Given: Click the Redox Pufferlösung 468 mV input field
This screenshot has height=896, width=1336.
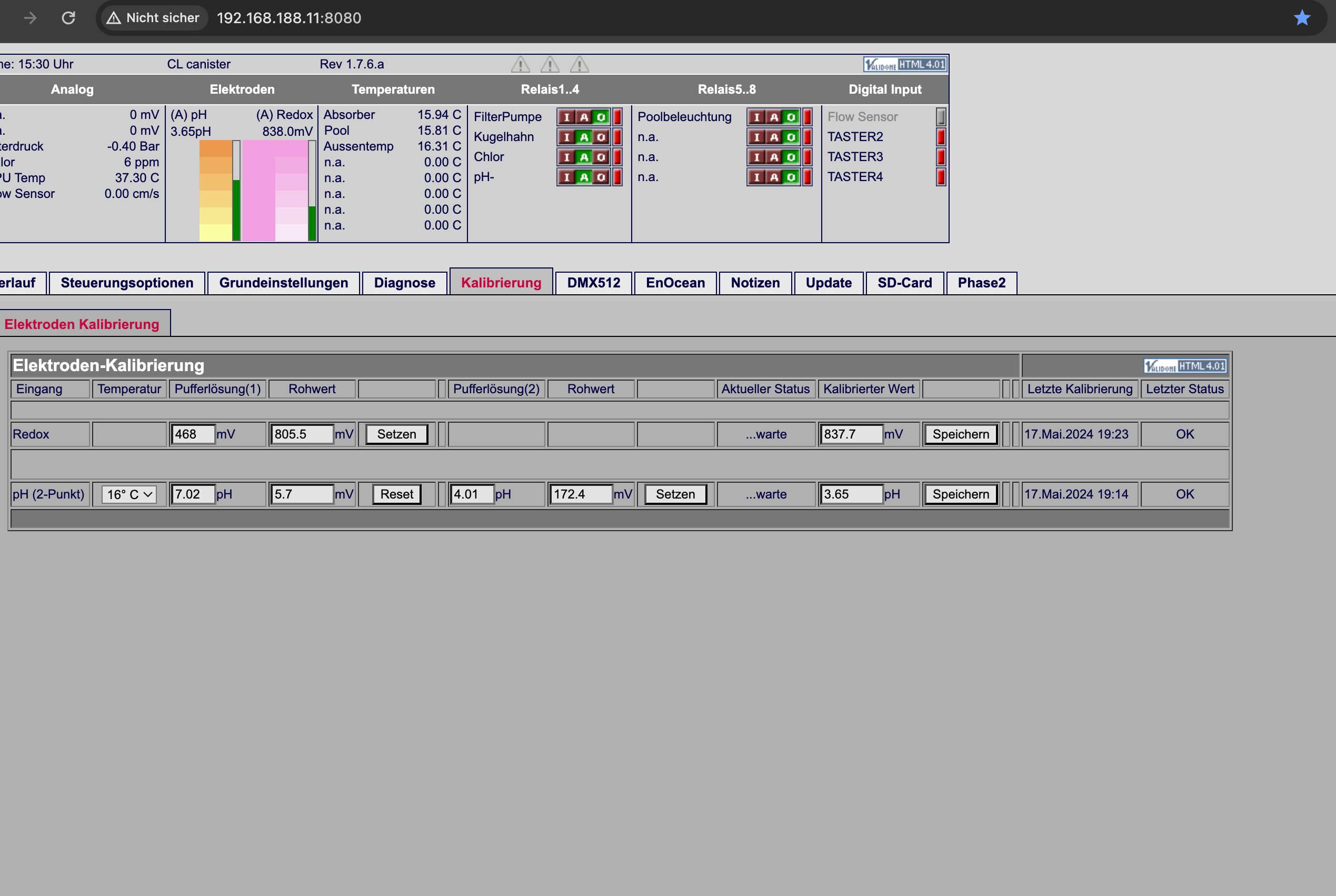Looking at the screenshot, I should click(193, 434).
